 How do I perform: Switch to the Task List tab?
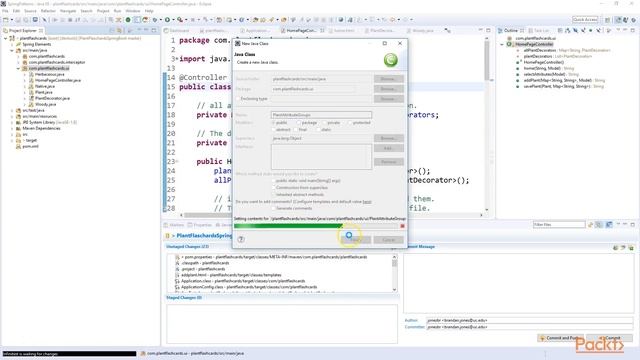tap(538, 31)
